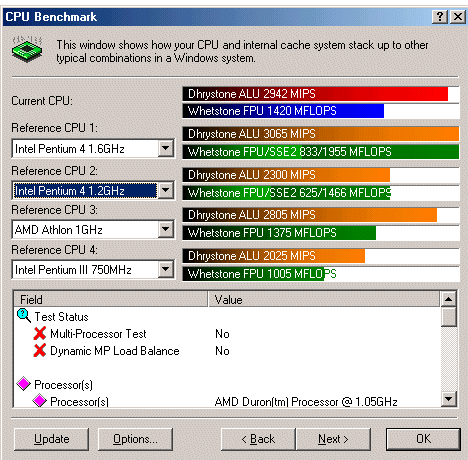The width and height of the screenshot is (468, 460).
Task: Click the list scrollbar up arrow
Action: [449, 299]
